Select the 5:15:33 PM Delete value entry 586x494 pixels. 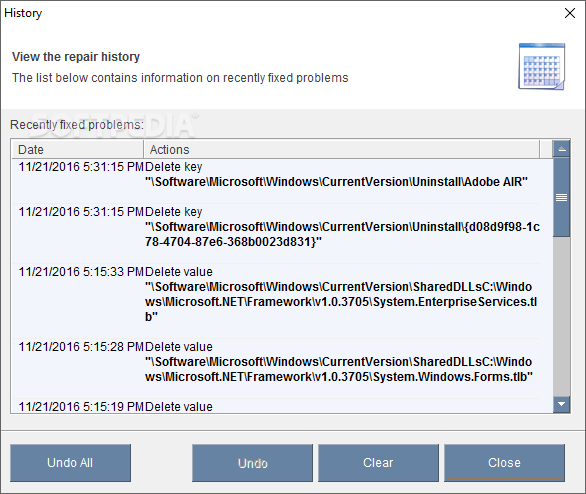276,302
